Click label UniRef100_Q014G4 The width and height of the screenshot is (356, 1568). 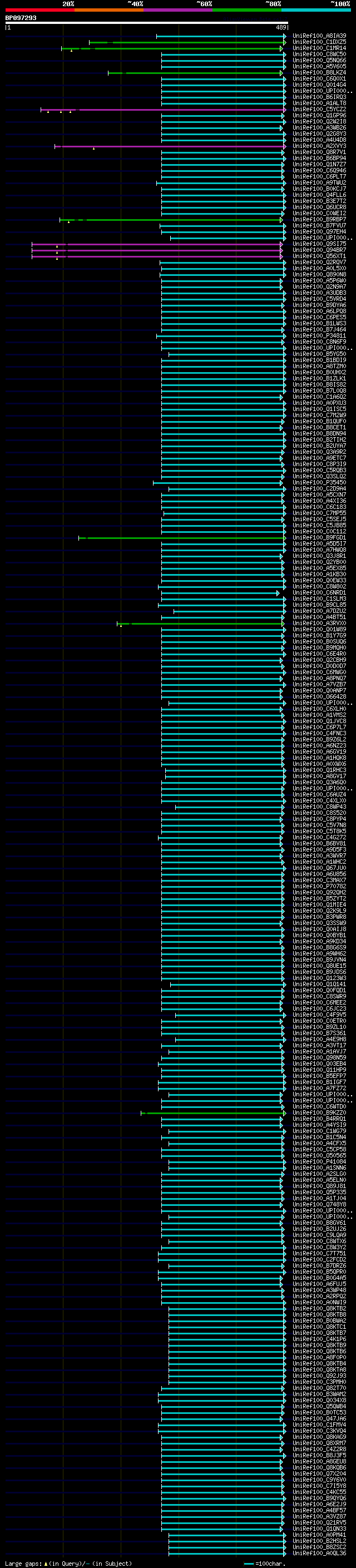click(319, 85)
